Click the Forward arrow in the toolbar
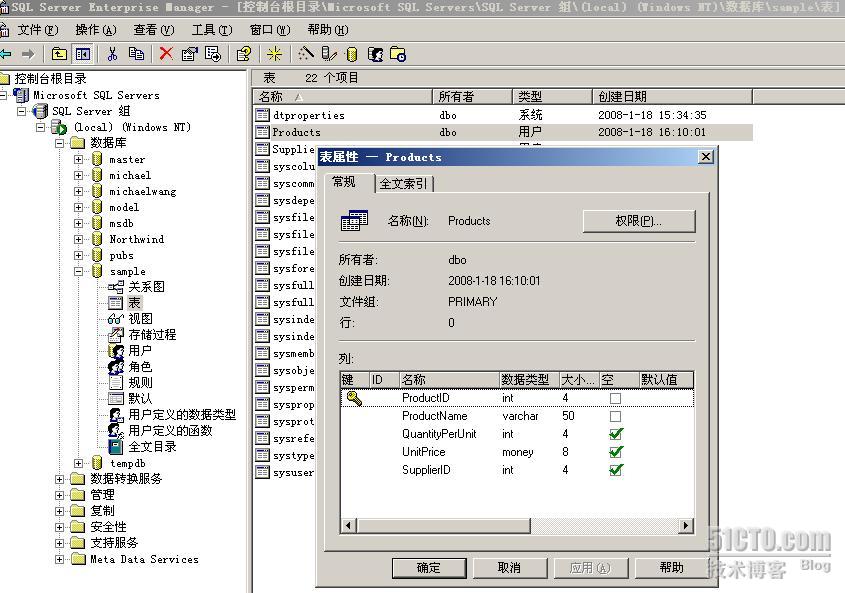Image resolution: width=845 pixels, height=593 pixels. 28,54
